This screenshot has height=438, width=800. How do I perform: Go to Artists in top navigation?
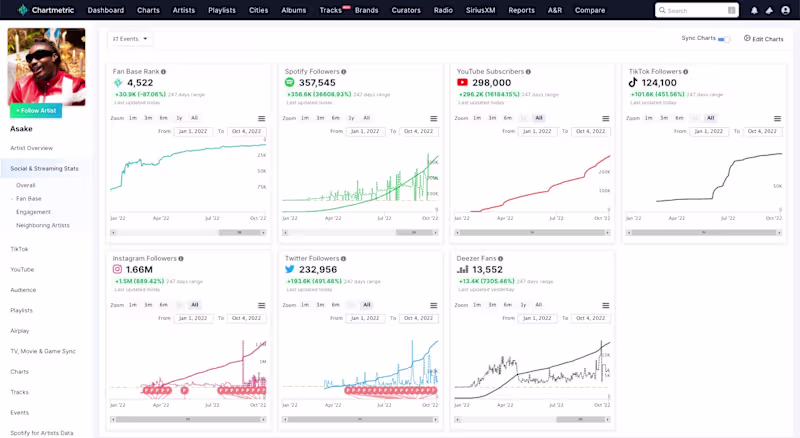pos(184,10)
